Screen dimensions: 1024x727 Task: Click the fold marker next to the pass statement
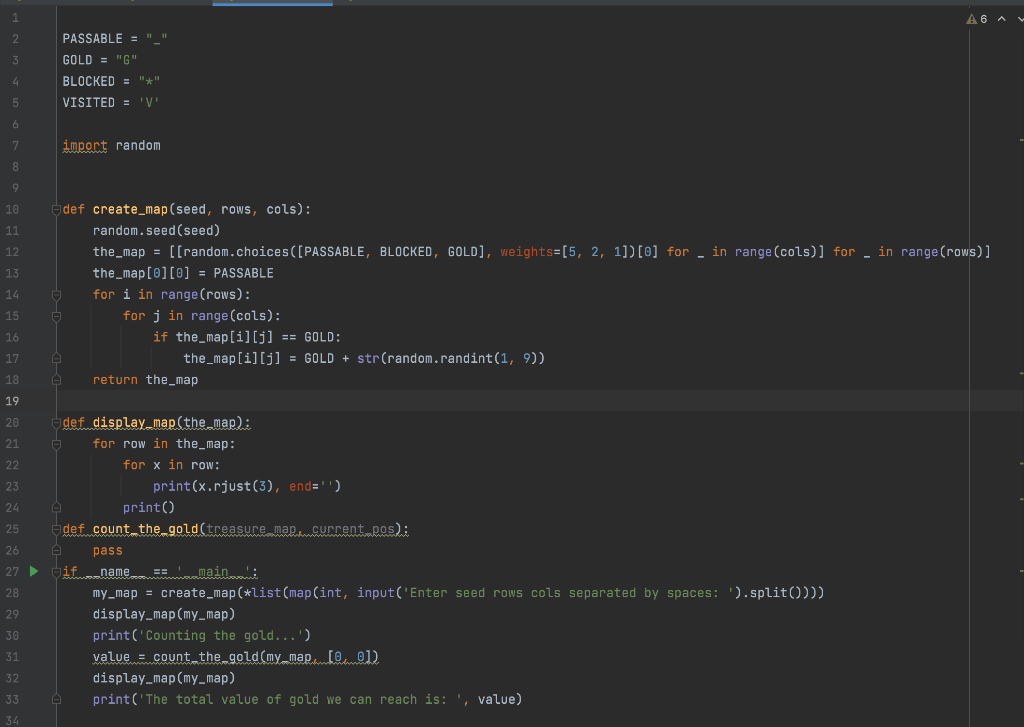(x=57, y=550)
